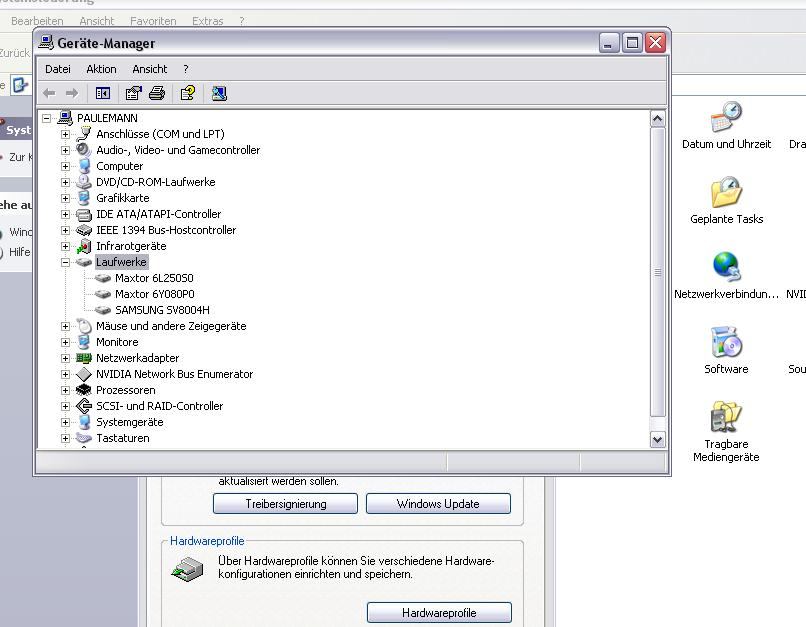Click the IDE ATA/ATAPI-Controller icon

coord(83,214)
